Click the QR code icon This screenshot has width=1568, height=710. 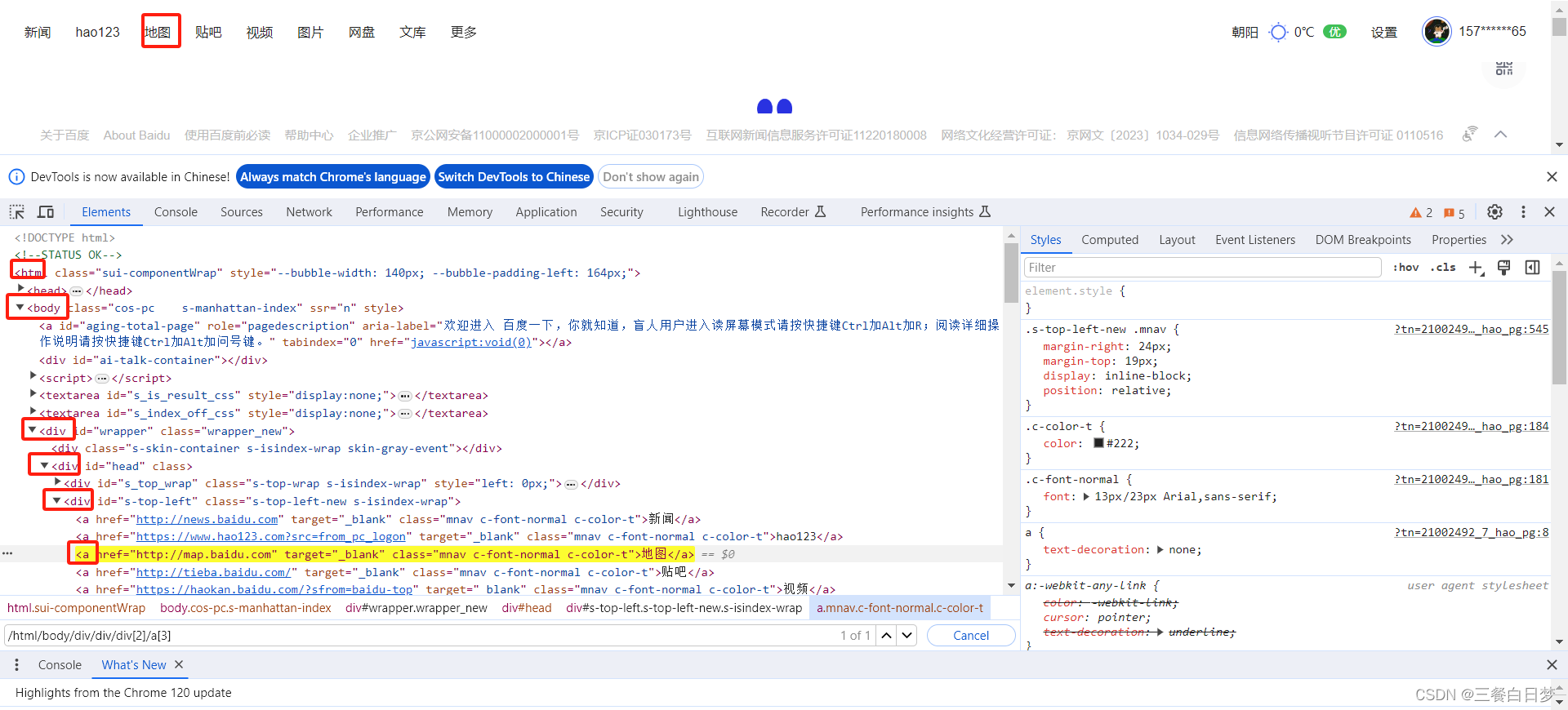(1504, 68)
